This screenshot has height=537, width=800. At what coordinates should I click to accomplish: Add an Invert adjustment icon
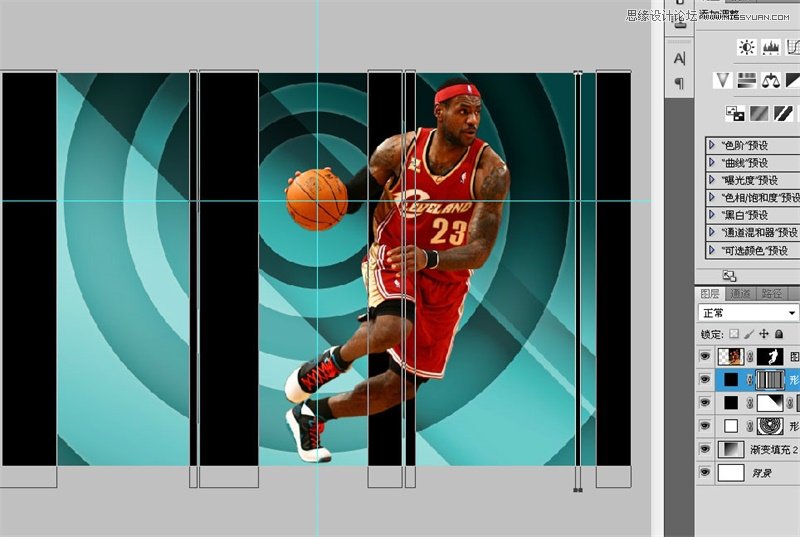[735, 113]
